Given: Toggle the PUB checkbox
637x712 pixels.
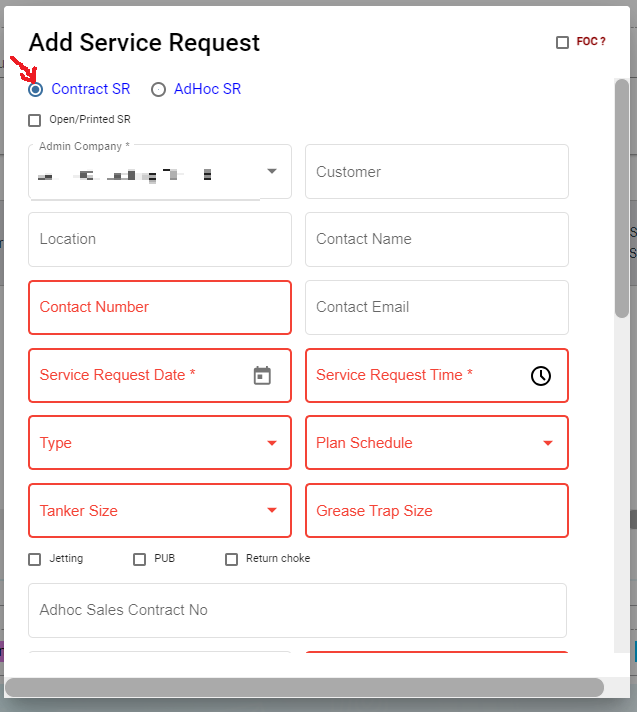Looking at the screenshot, I should point(140,559).
